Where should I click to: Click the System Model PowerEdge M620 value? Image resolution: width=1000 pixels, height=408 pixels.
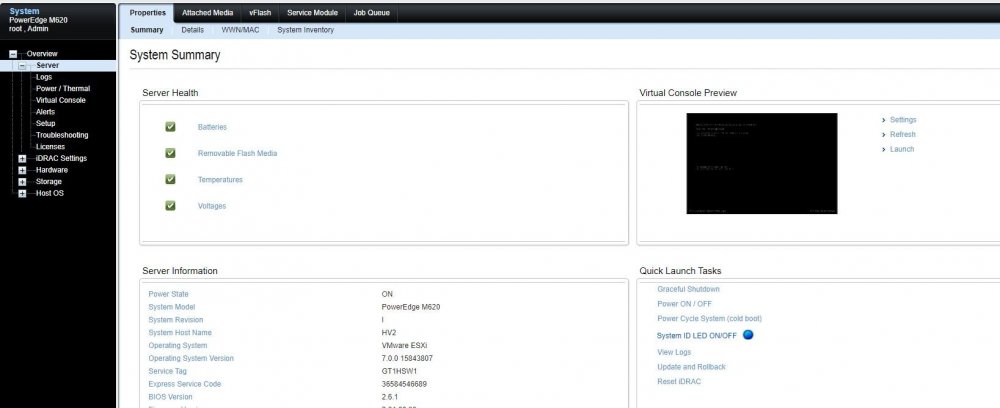click(x=411, y=307)
